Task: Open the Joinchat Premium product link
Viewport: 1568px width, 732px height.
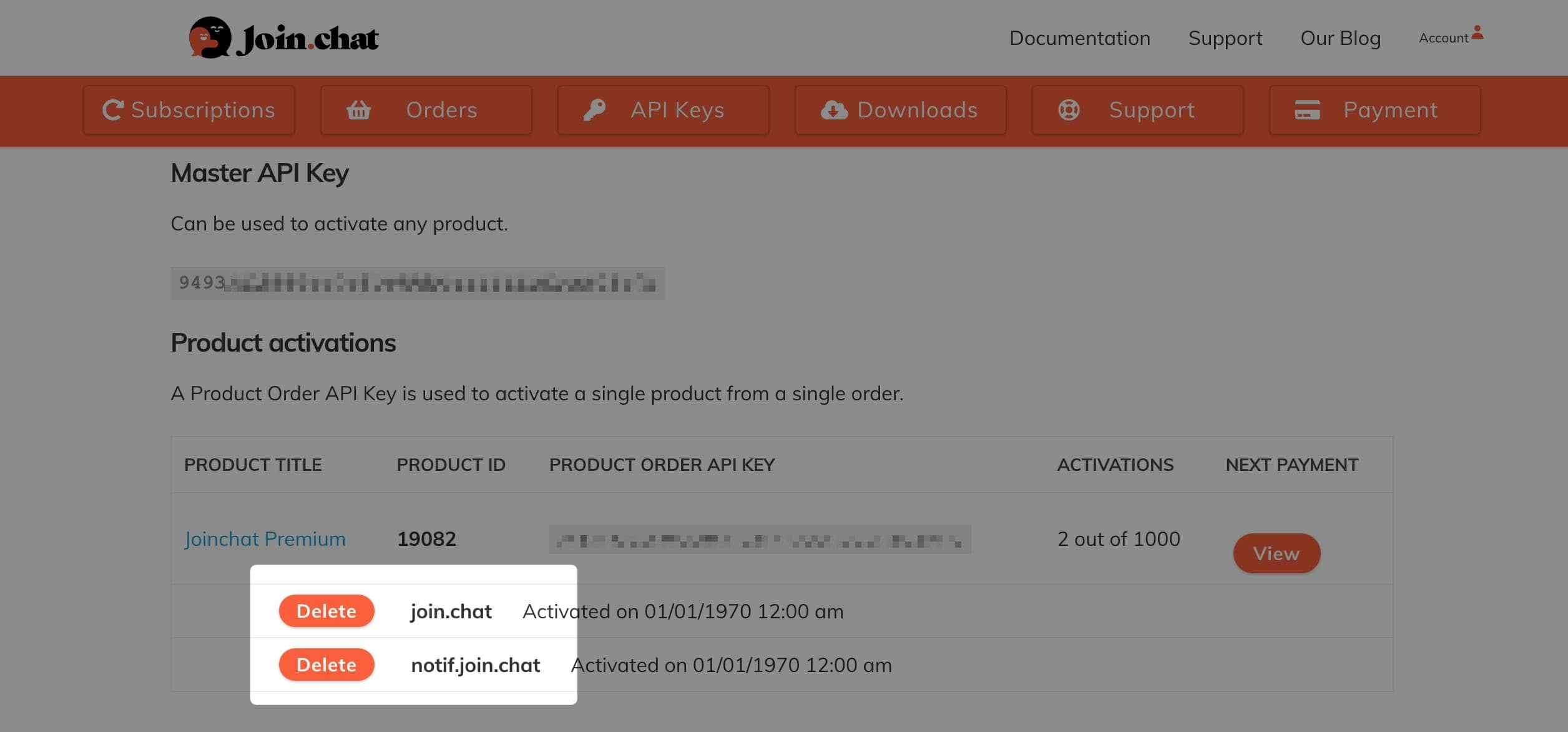Action: (x=265, y=538)
